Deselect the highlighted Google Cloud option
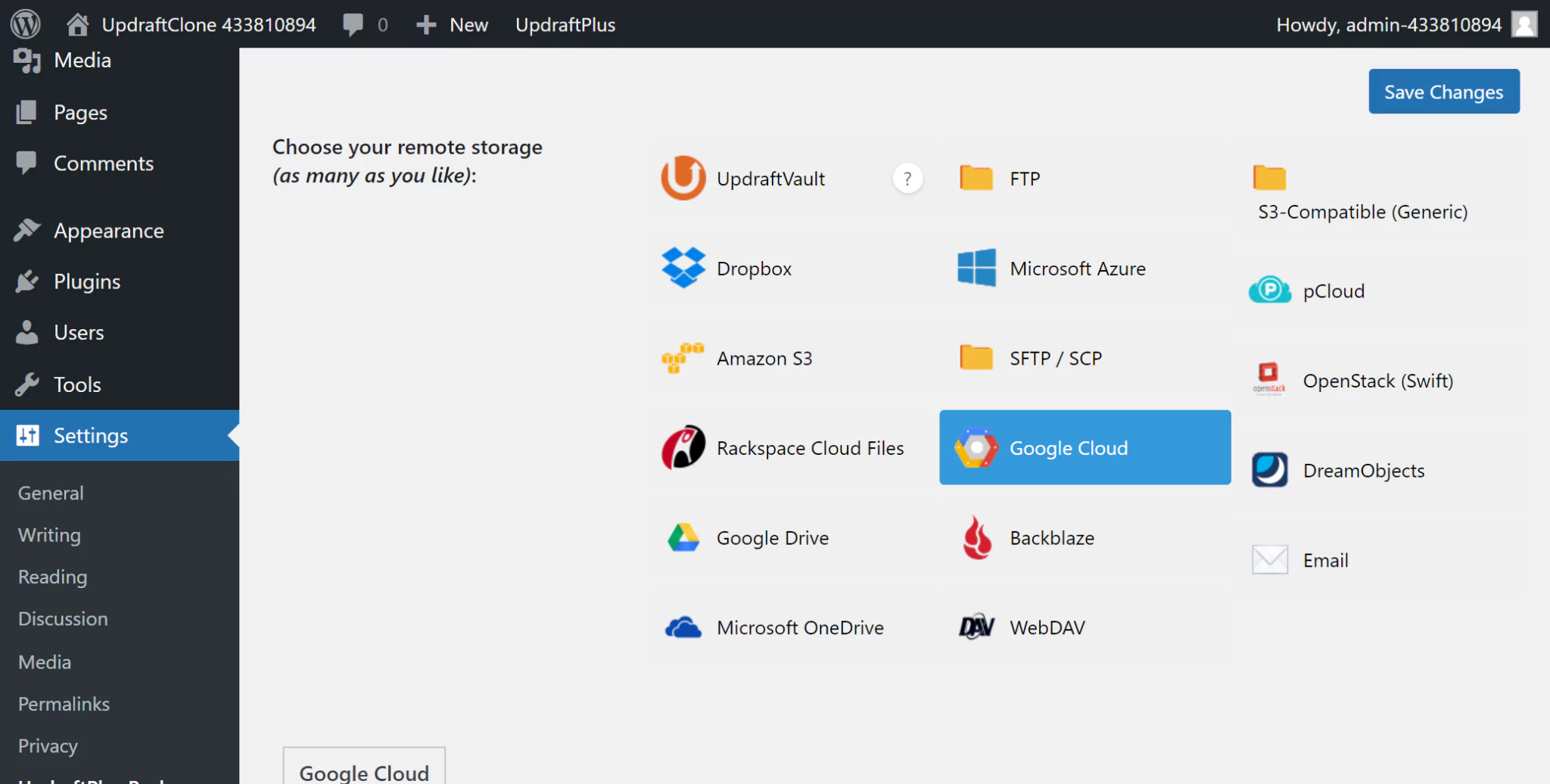Screen dimensions: 1550x784 [x=1084, y=448]
